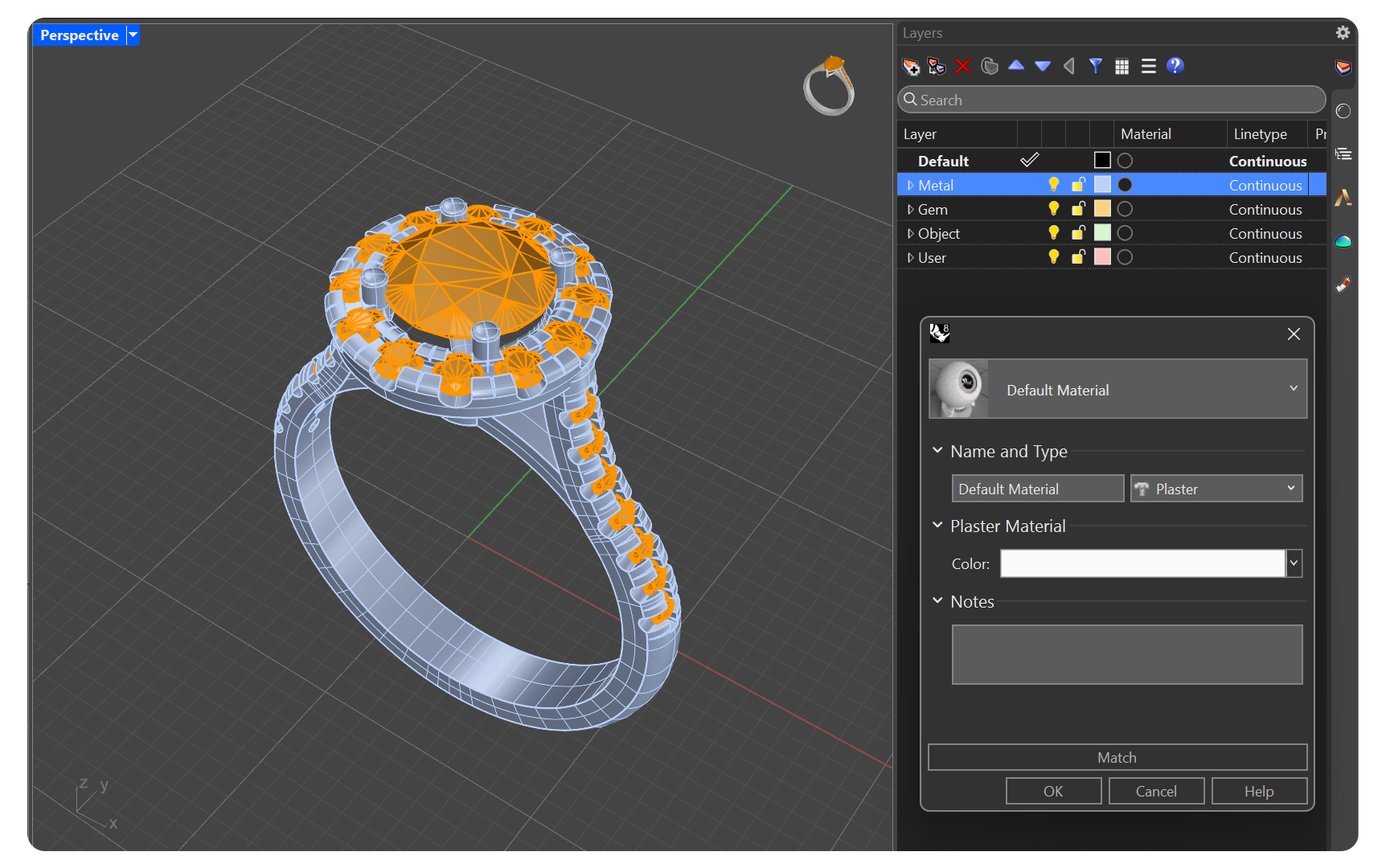This screenshot has width=1386, height=868.
Task: Collapse the Notes section
Action: tap(937, 601)
